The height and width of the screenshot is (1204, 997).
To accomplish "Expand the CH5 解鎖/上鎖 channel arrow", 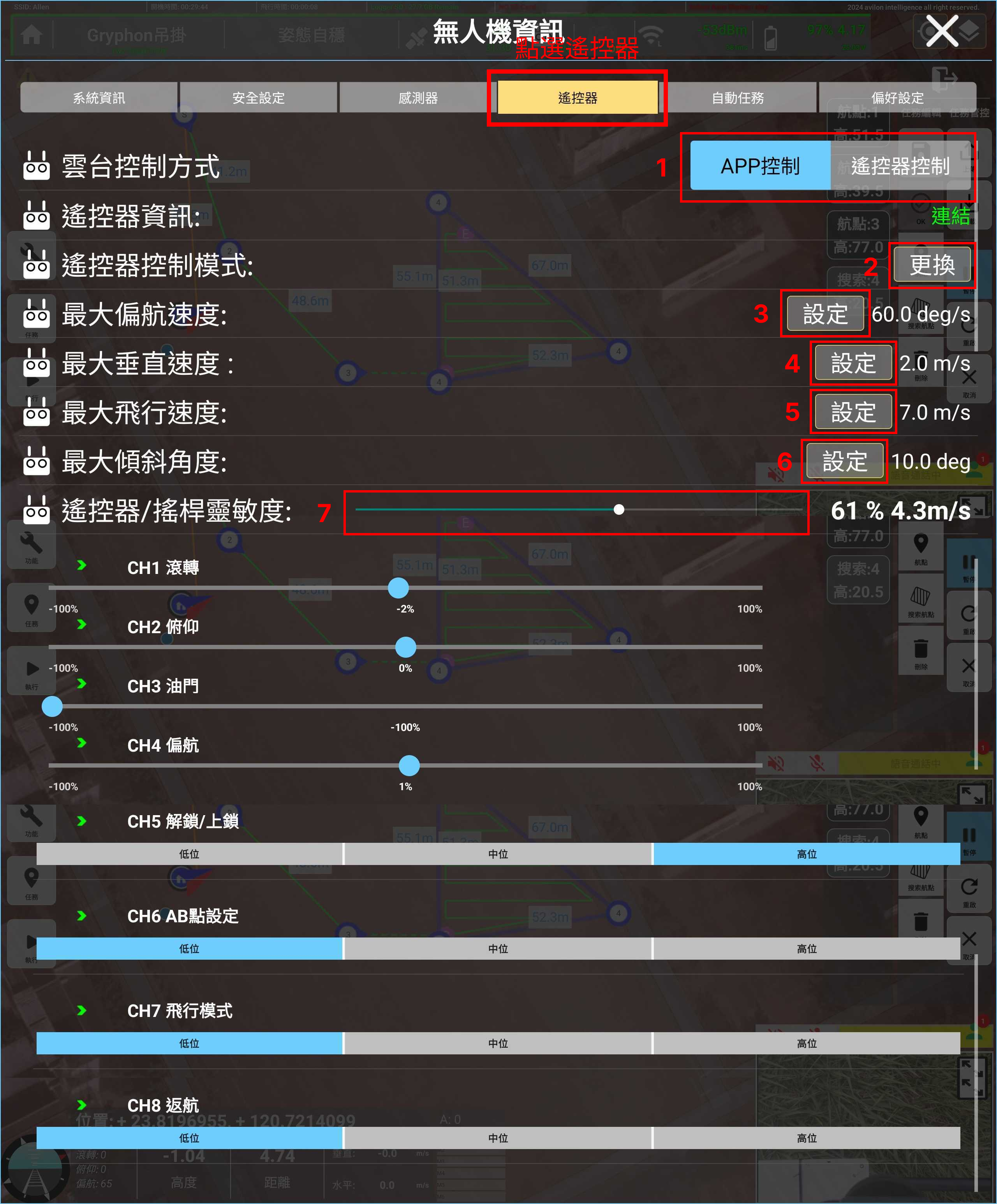I will [82, 821].
